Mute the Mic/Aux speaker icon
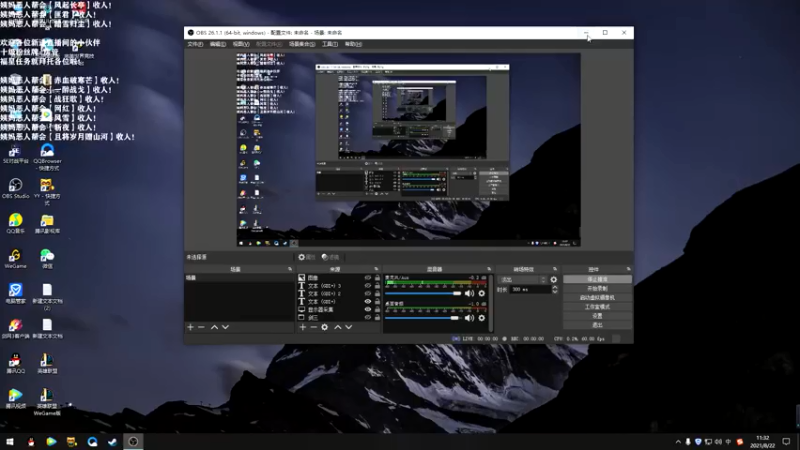This screenshot has width=800, height=450. [469, 293]
